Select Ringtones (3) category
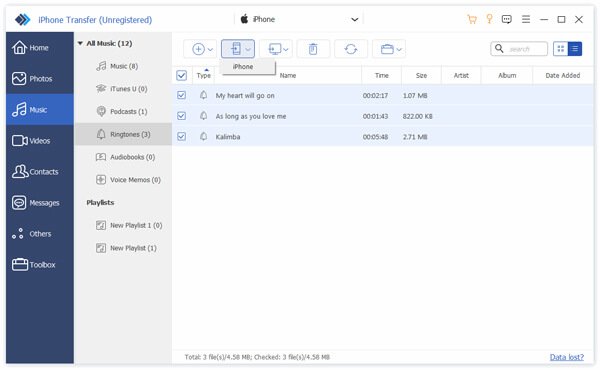Screen dimensions: 600x370 (x=123, y=134)
